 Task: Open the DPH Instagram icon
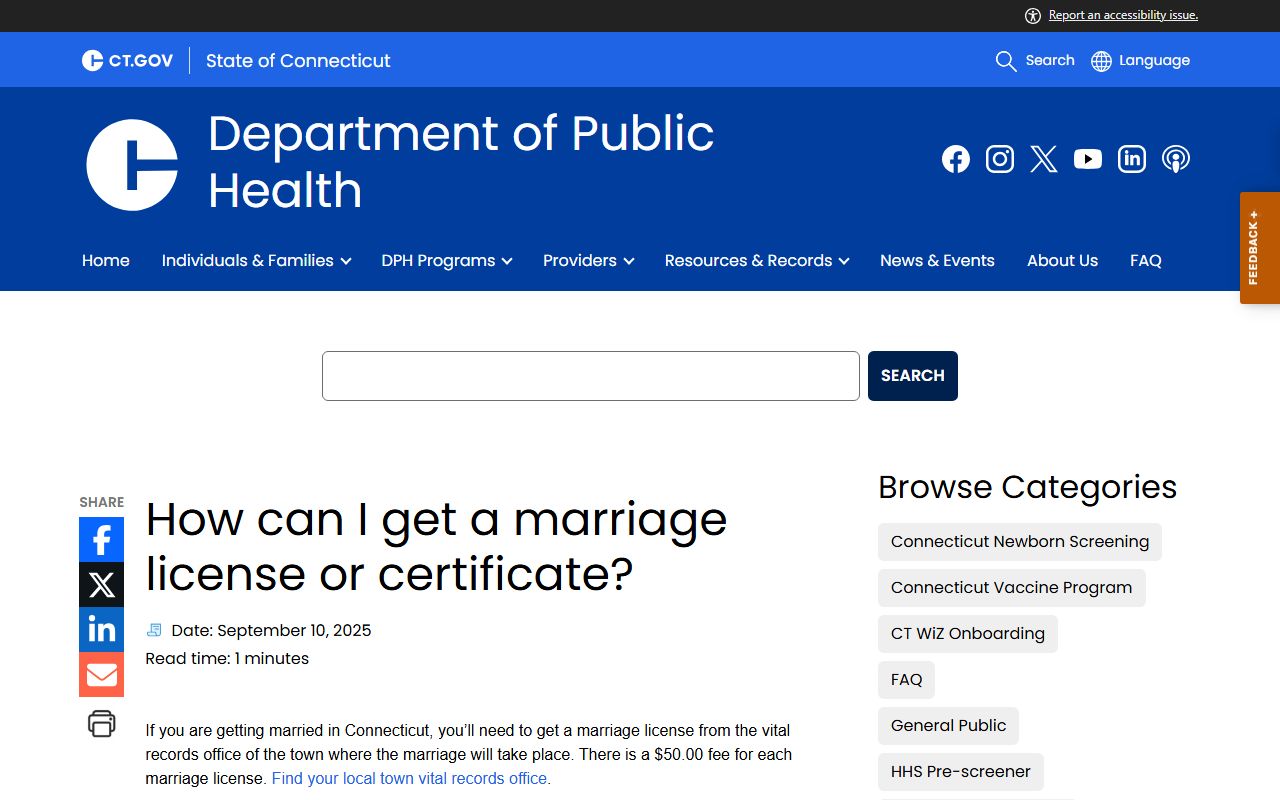point(1000,159)
